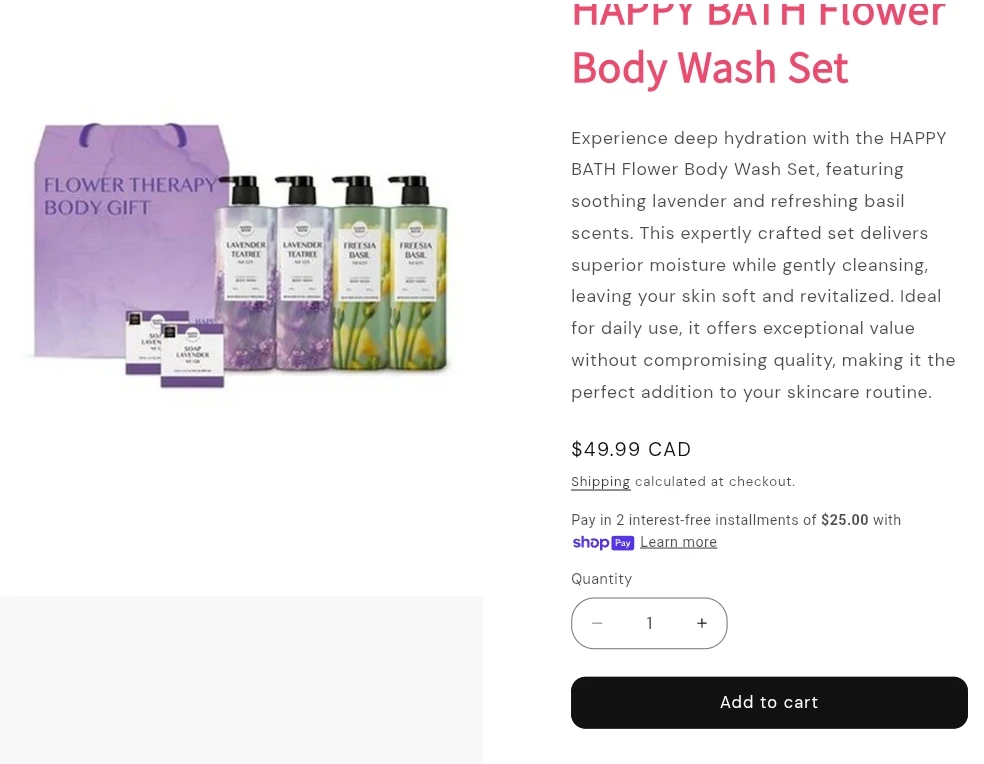The width and height of the screenshot is (984, 764).
Task: Click the empty gray media area below image
Action: coord(242,680)
